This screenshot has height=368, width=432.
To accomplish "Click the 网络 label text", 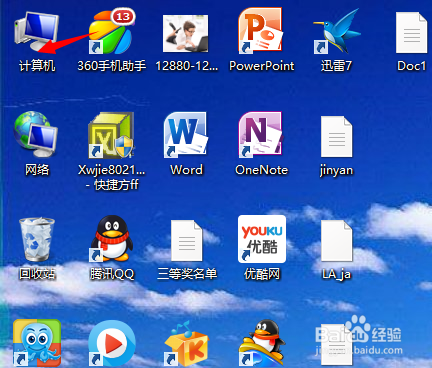I will tap(37, 170).
